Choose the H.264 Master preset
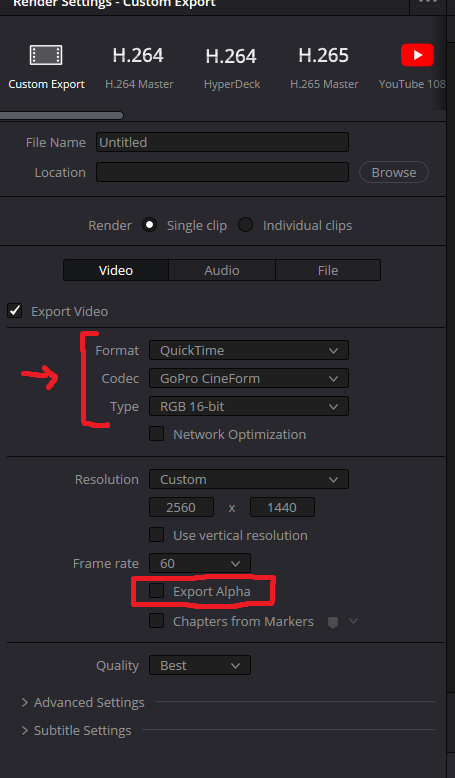 (138, 66)
